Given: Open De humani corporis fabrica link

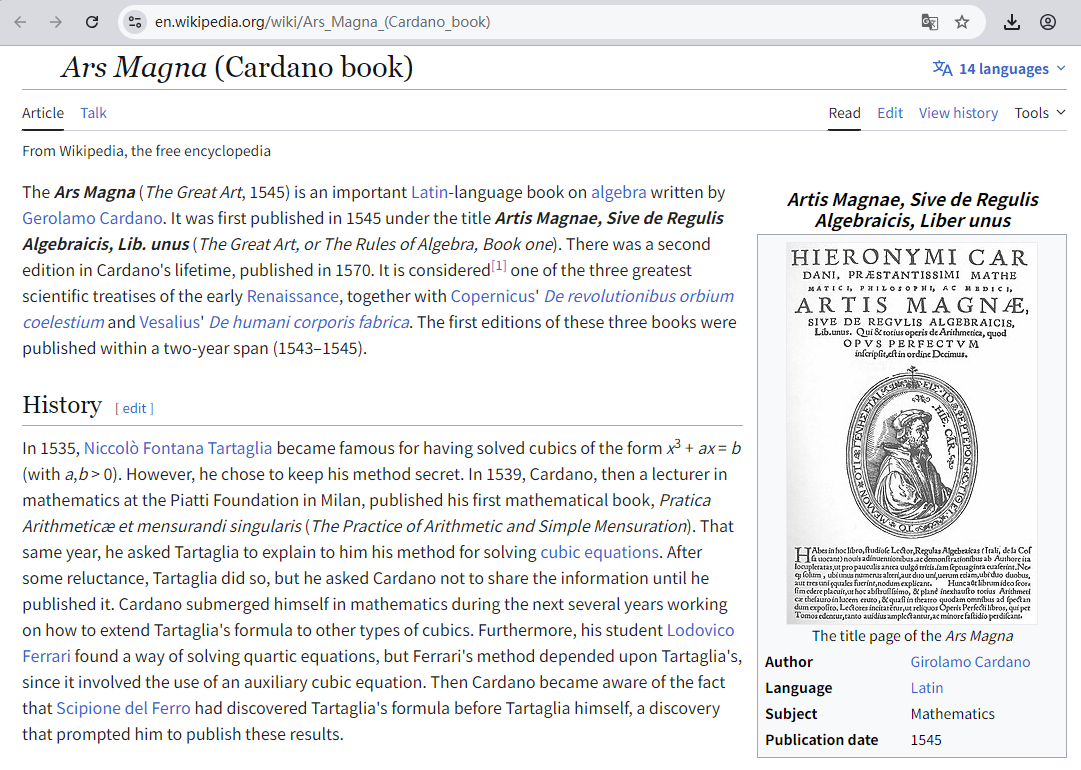Looking at the screenshot, I should (310, 323).
